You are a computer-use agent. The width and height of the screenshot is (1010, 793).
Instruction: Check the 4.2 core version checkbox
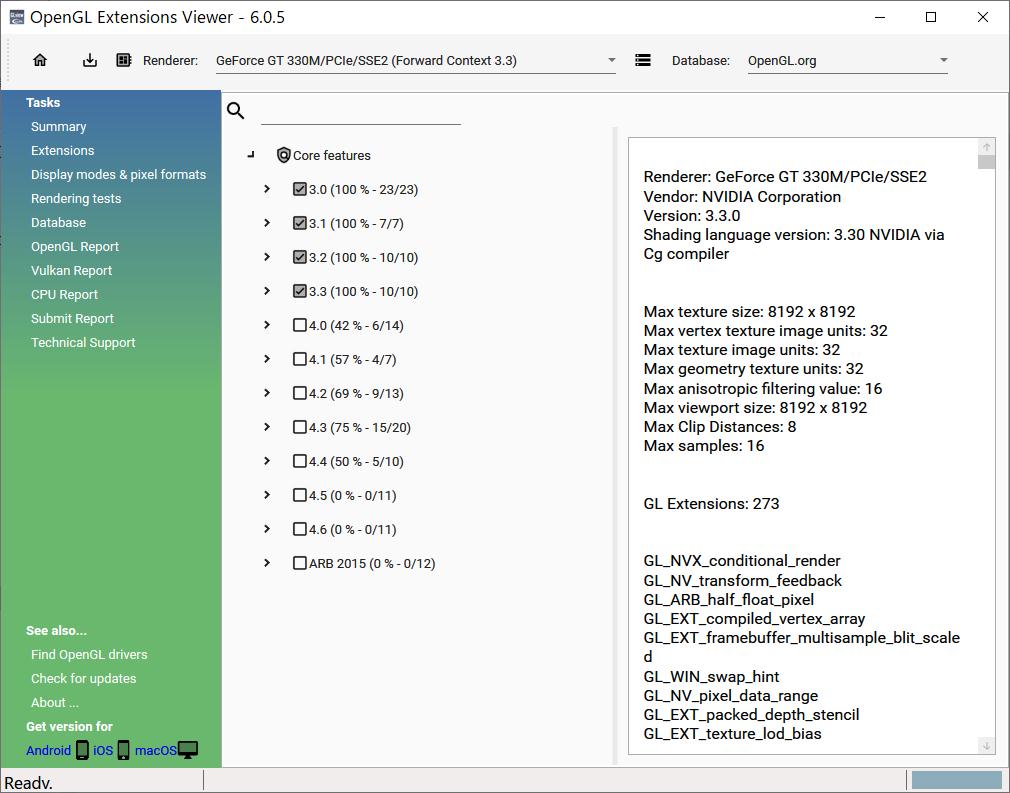click(x=300, y=393)
